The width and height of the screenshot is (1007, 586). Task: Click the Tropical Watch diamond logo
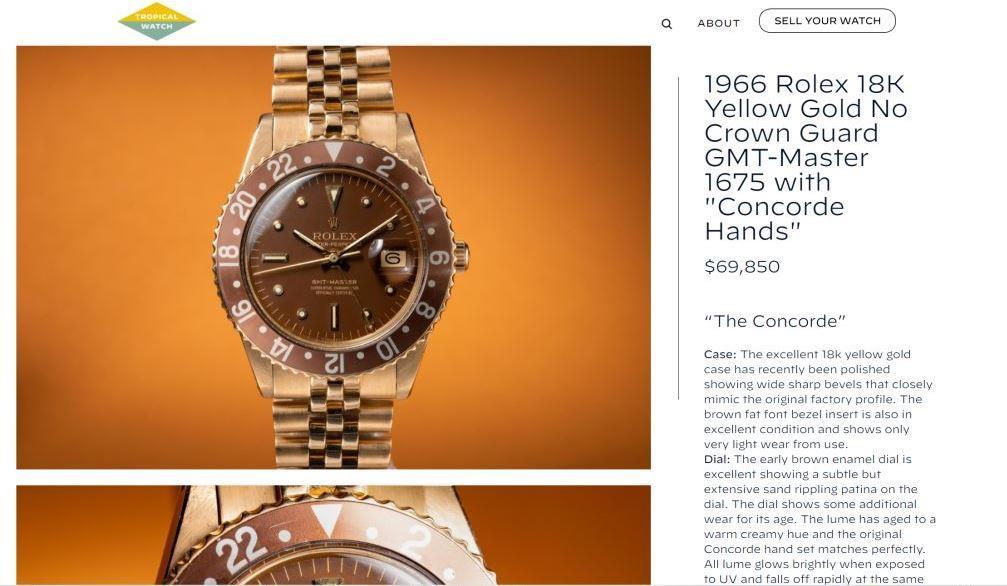pos(157,21)
